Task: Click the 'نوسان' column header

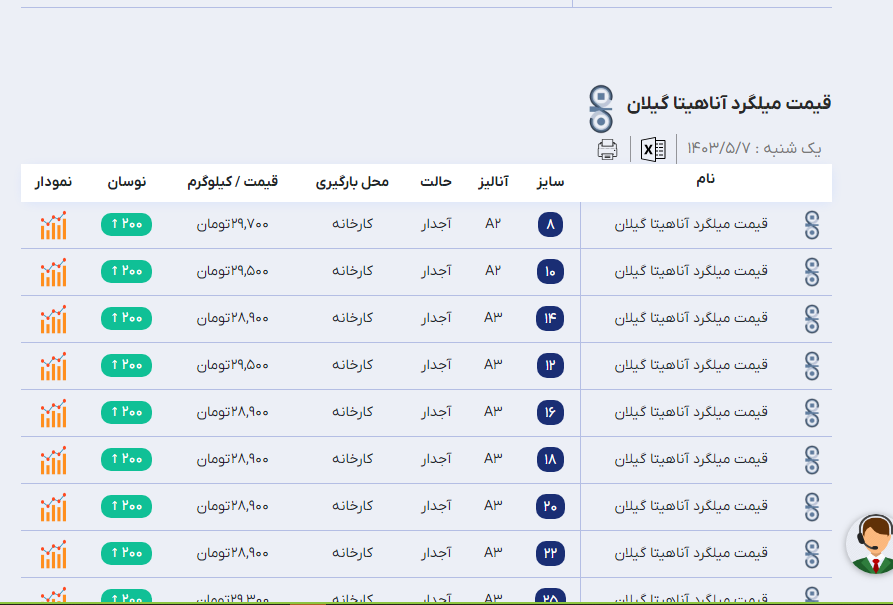Action: pos(127,182)
